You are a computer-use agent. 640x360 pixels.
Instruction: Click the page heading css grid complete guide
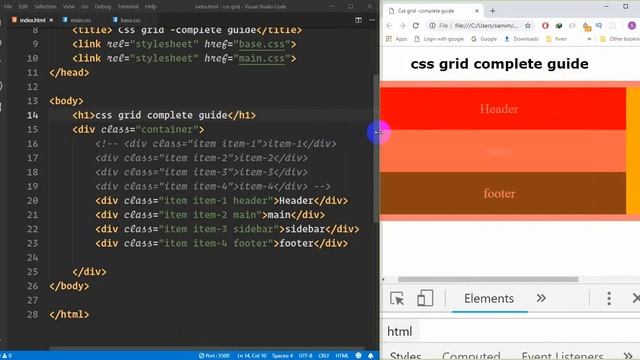pyautogui.click(x=500, y=64)
